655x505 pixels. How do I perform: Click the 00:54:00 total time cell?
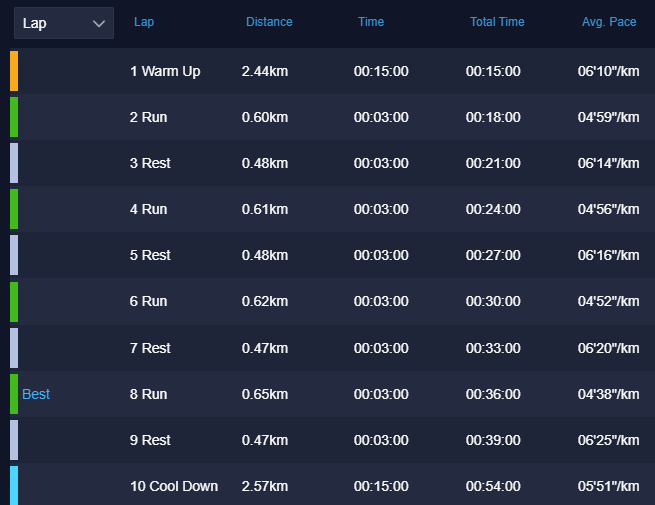click(x=493, y=486)
